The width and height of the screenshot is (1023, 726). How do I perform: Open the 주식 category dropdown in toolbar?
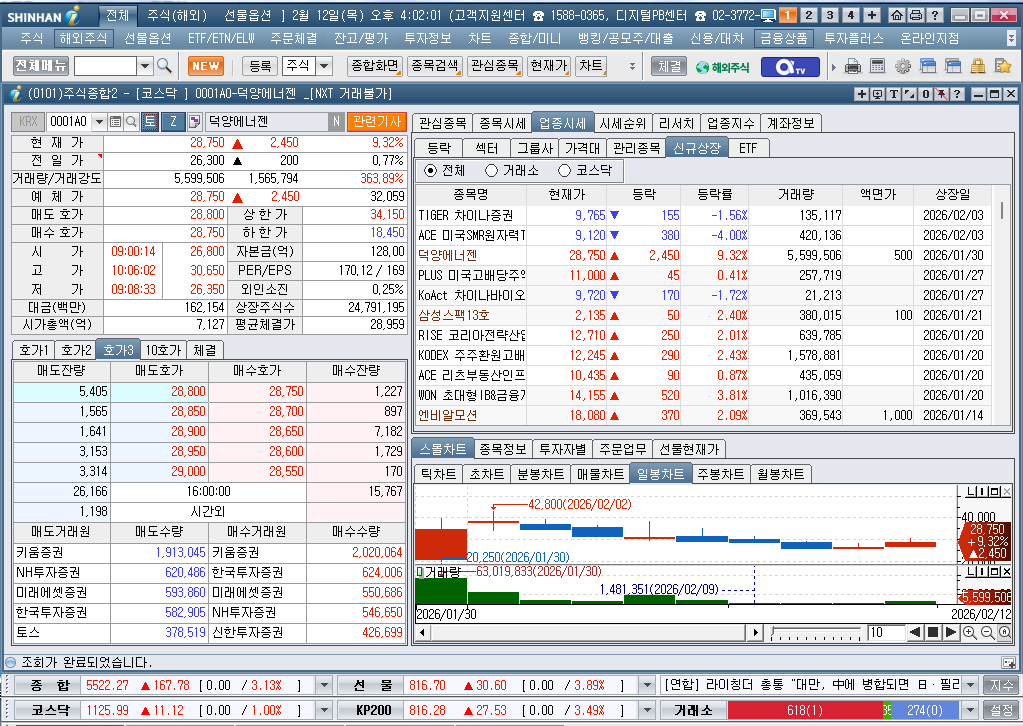(324, 66)
